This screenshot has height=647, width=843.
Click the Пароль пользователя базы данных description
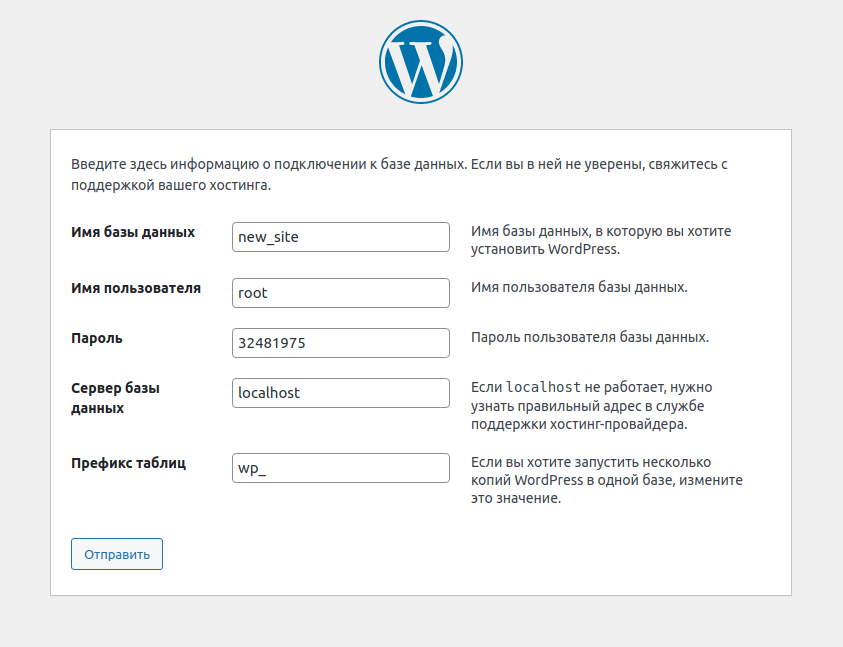tap(589, 337)
